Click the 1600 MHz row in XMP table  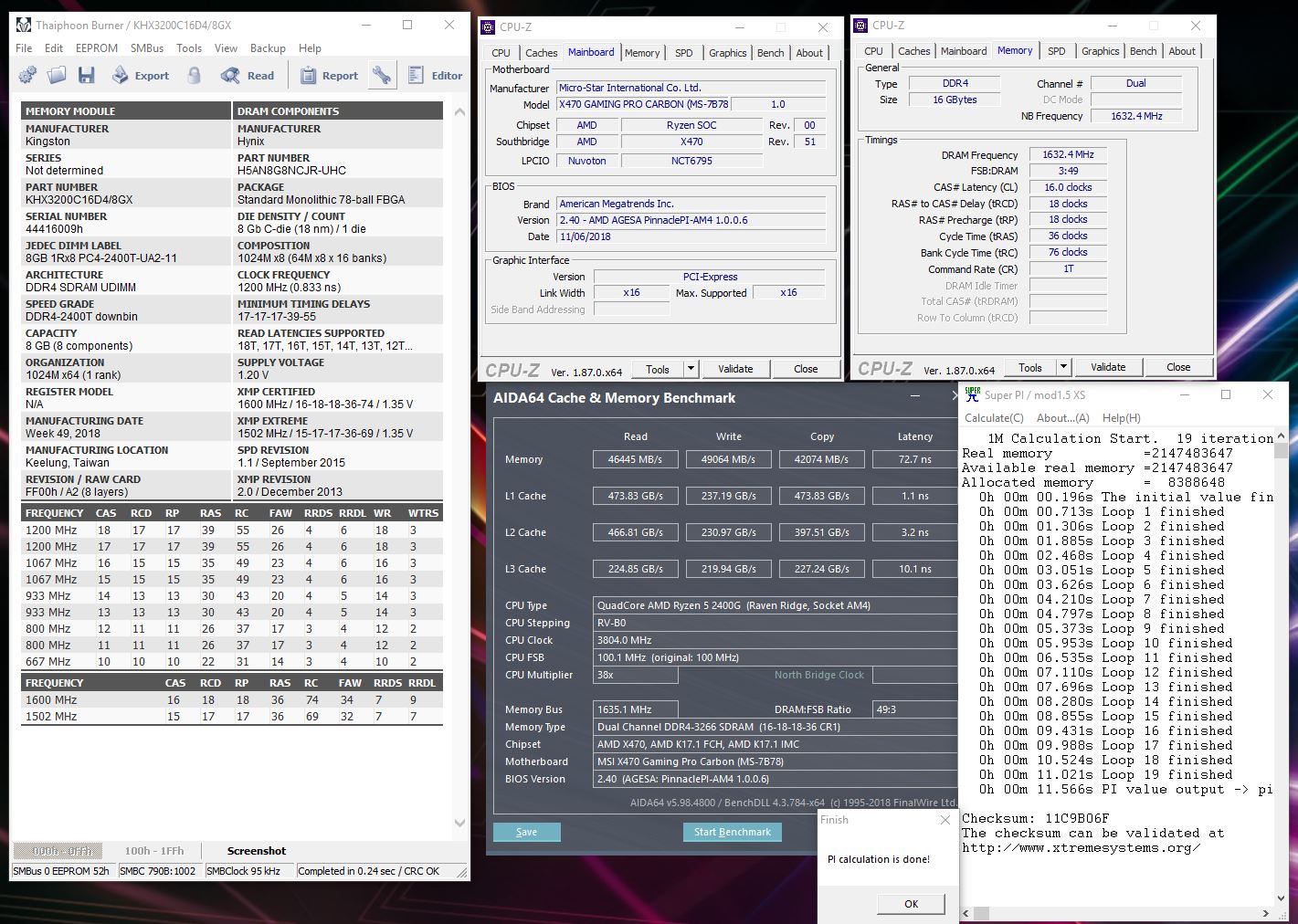(231, 700)
